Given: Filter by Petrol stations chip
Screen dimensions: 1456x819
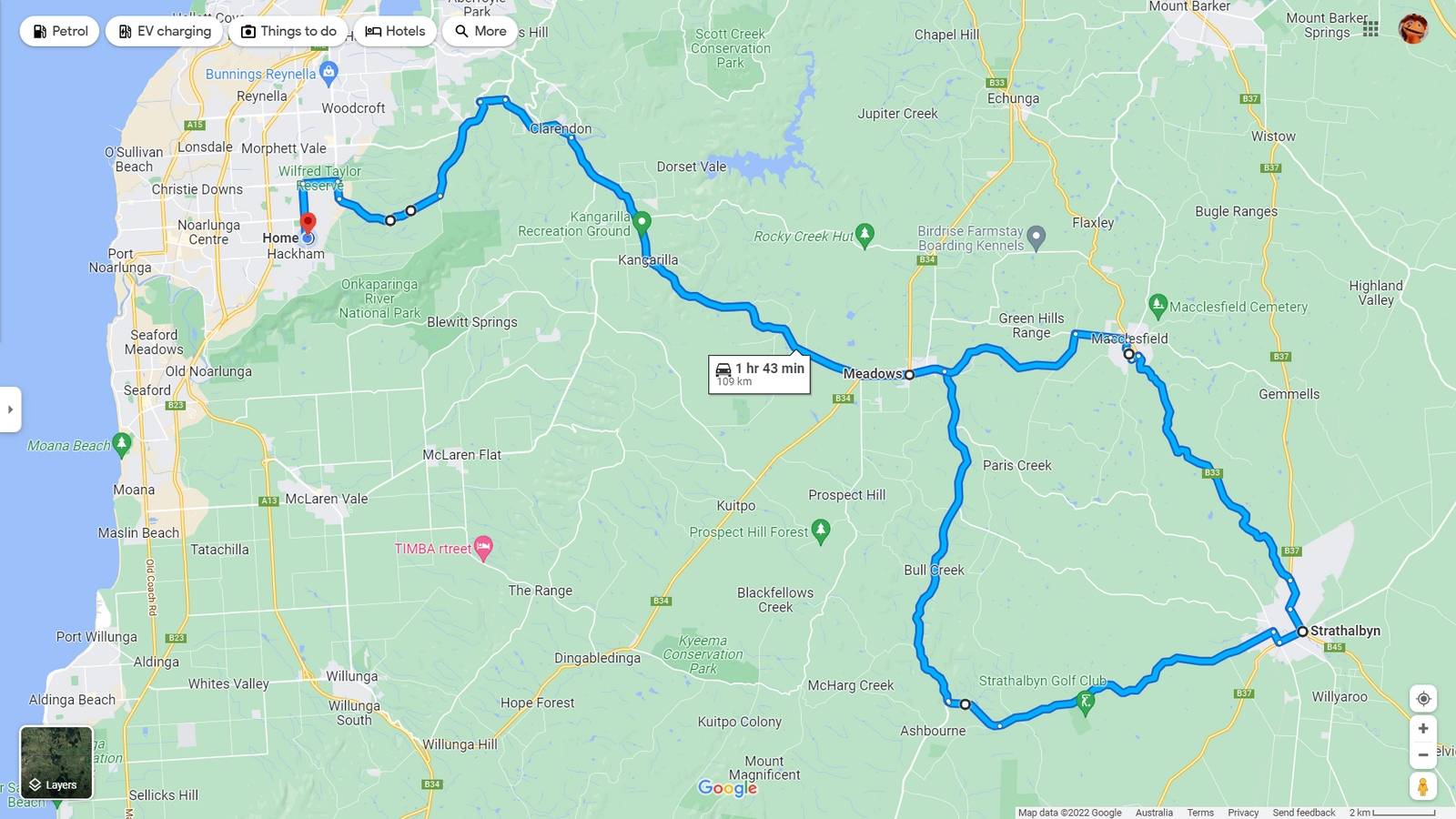Looking at the screenshot, I should [x=60, y=31].
